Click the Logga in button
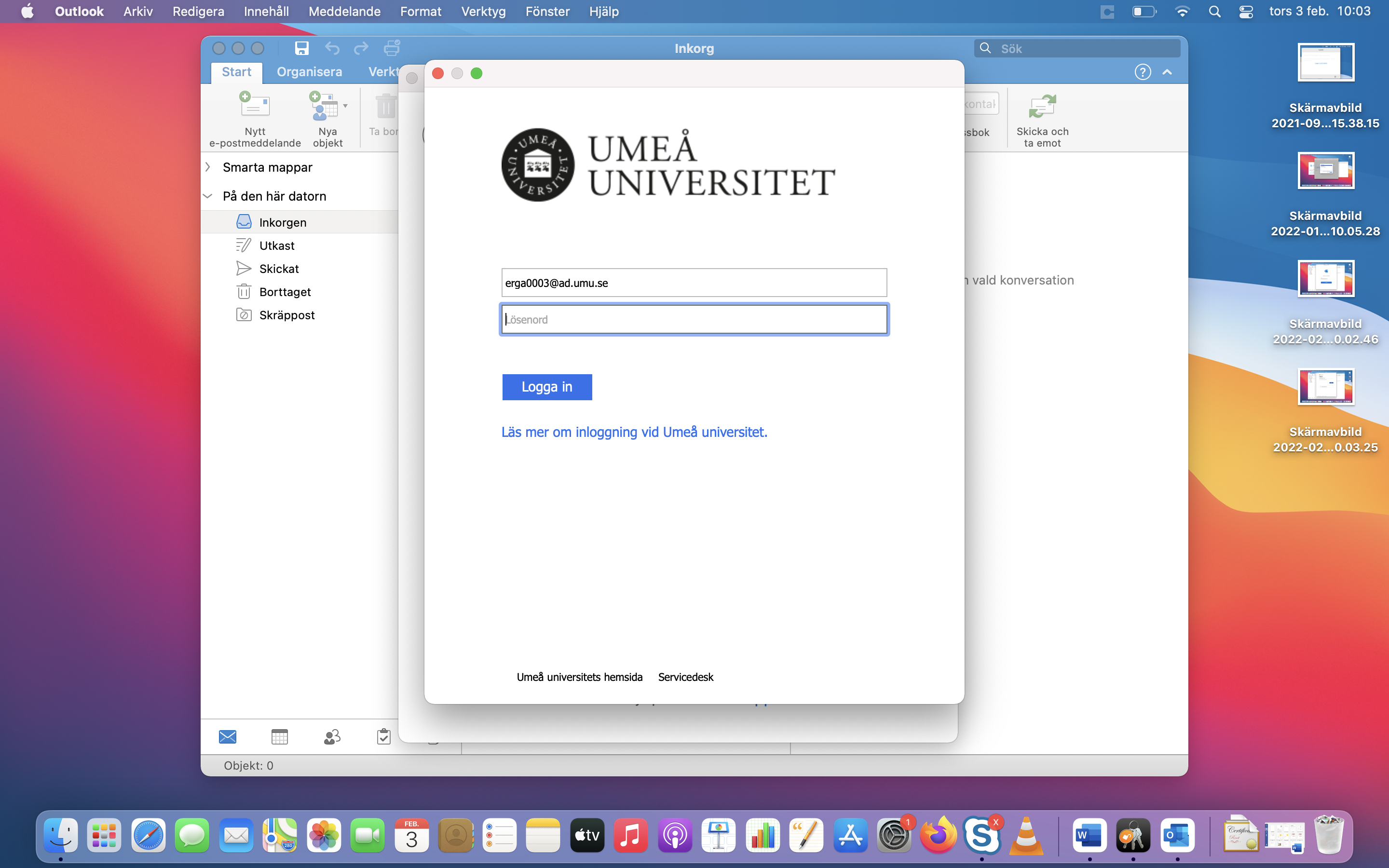Screen dimensions: 1389x868 (547, 387)
